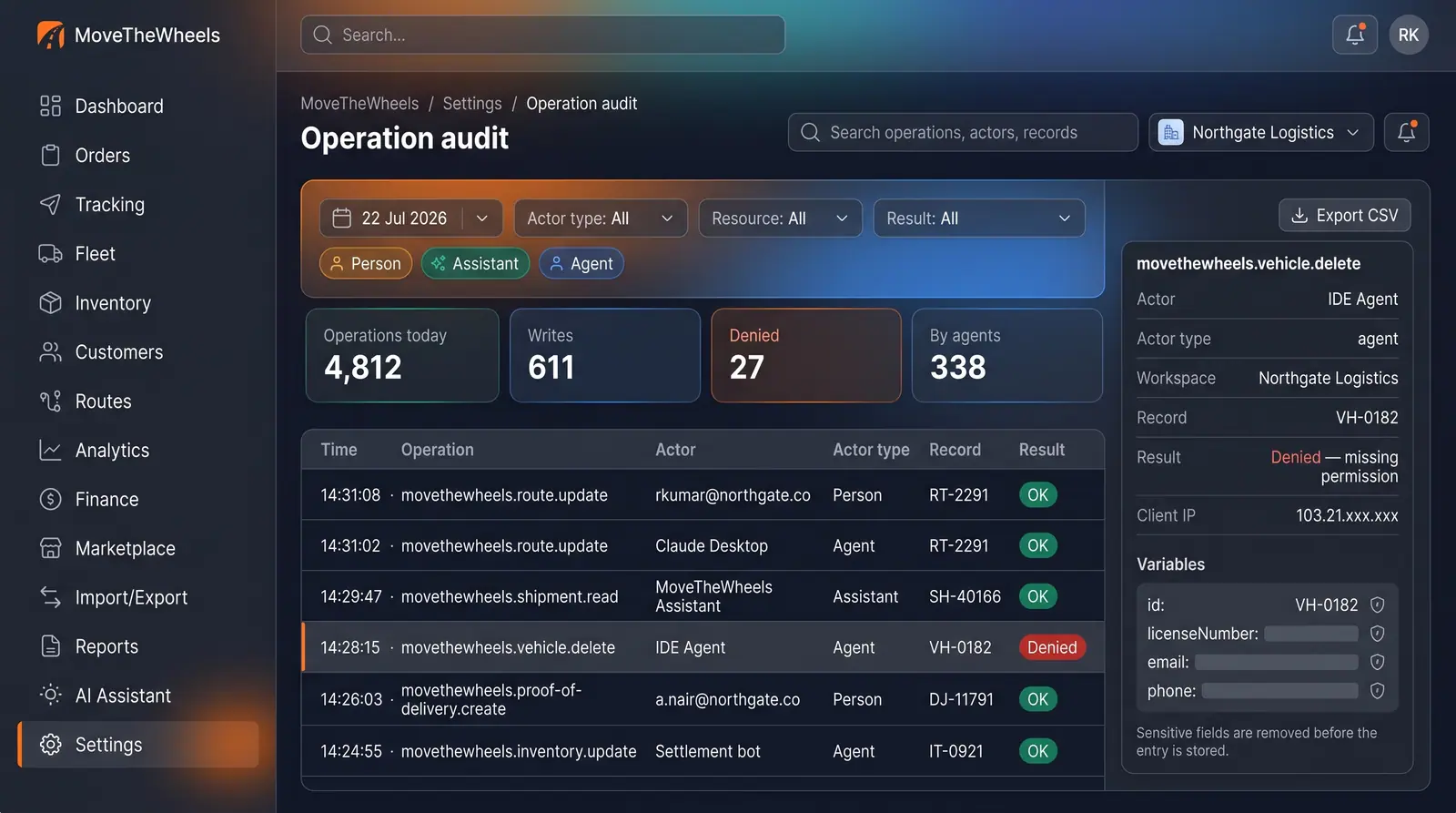Click the magnifier icon in top Search
The width and height of the screenshot is (1456, 813).
tap(322, 35)
